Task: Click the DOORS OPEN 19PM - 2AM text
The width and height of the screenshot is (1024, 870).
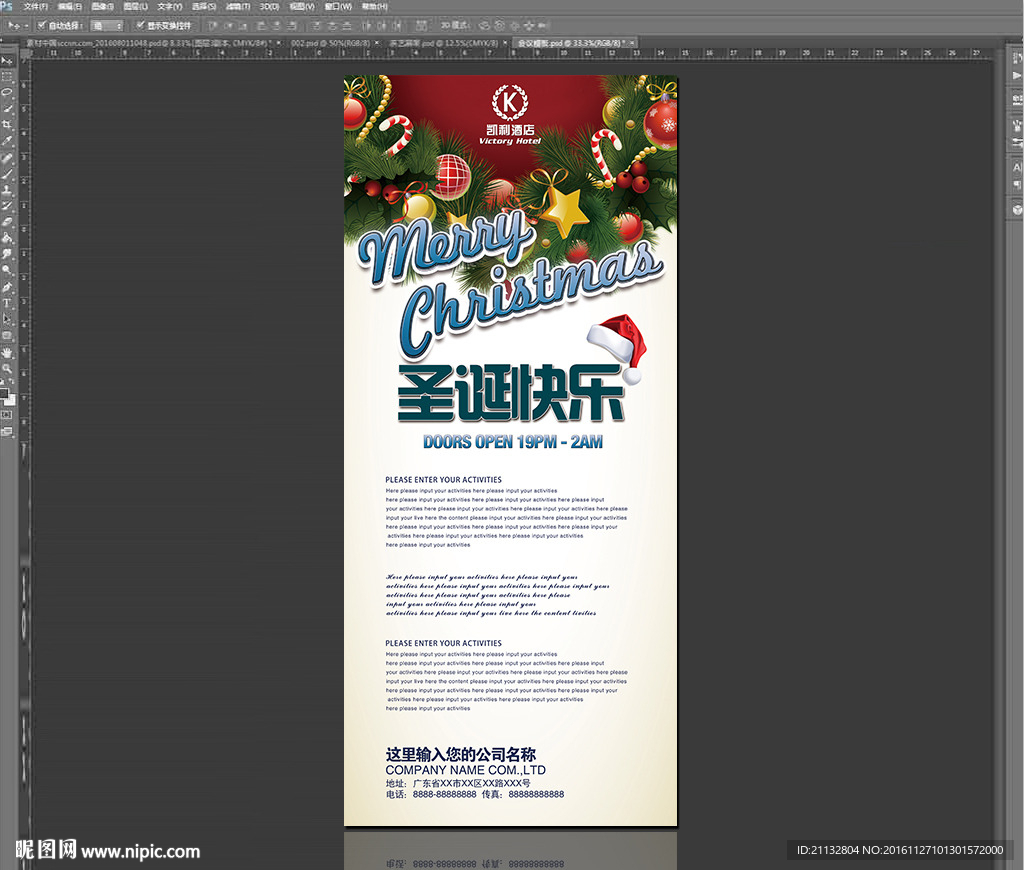Action: 513,442
